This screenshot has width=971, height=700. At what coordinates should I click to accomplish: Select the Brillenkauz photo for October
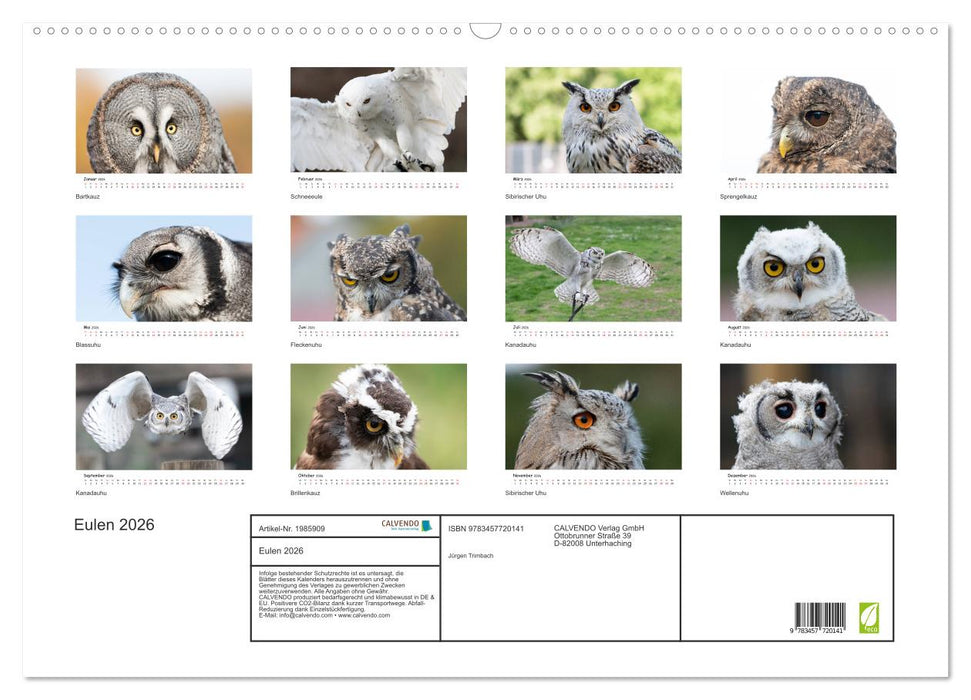pyautogui.click(x=378, y=416)
